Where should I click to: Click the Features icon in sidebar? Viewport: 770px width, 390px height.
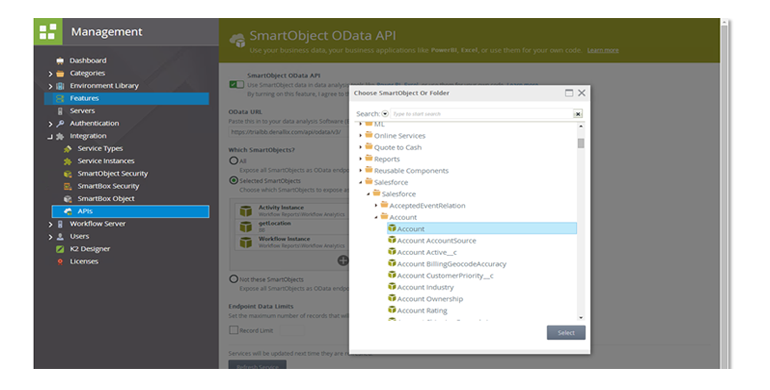(x=60, y=98)
